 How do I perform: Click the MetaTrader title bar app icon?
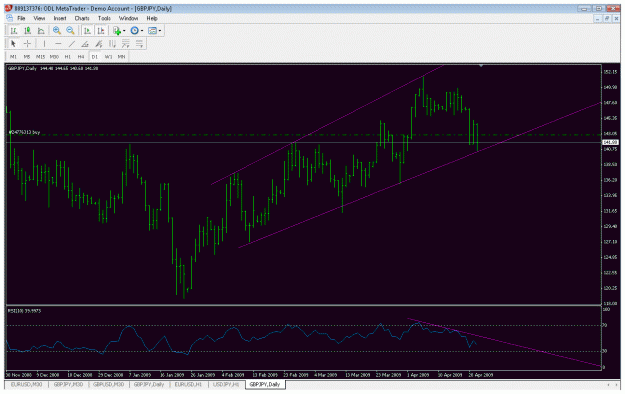coord(9,8)
